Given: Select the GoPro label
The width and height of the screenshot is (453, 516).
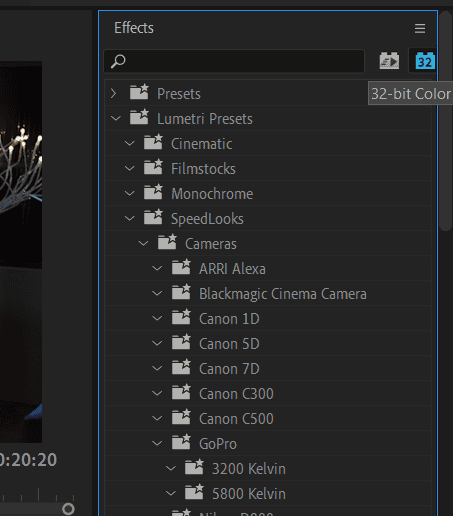Looking at the screenshot, I should 218,444.
